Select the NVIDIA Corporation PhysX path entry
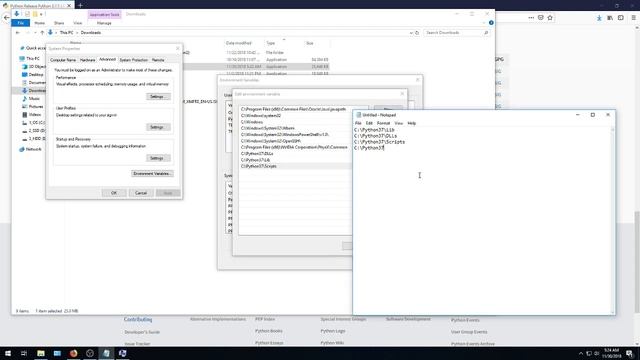The image size is (640, 360). 295,147
